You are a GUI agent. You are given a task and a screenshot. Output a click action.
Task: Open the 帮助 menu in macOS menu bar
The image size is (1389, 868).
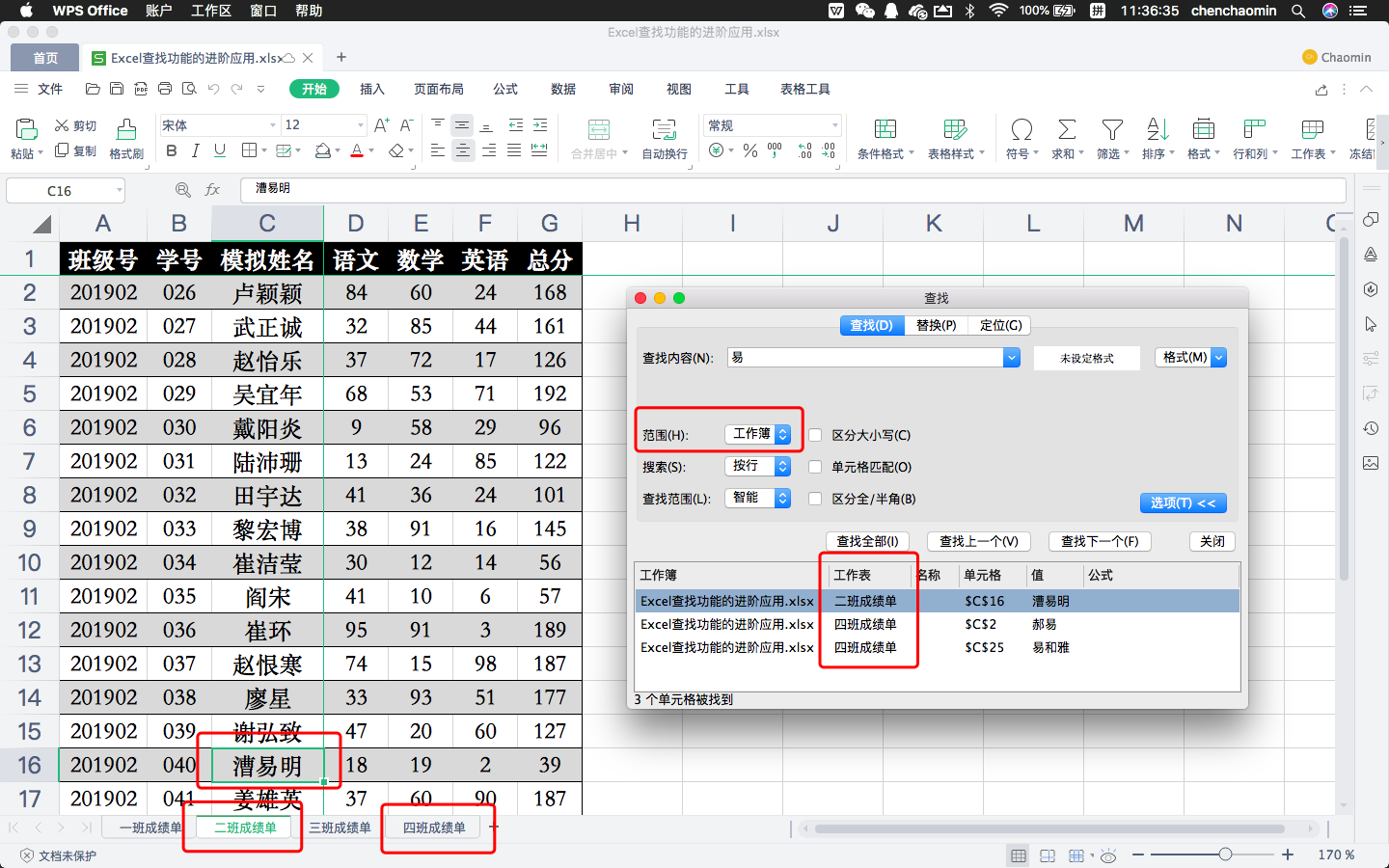pyautogui.click(x=309, y=11)
